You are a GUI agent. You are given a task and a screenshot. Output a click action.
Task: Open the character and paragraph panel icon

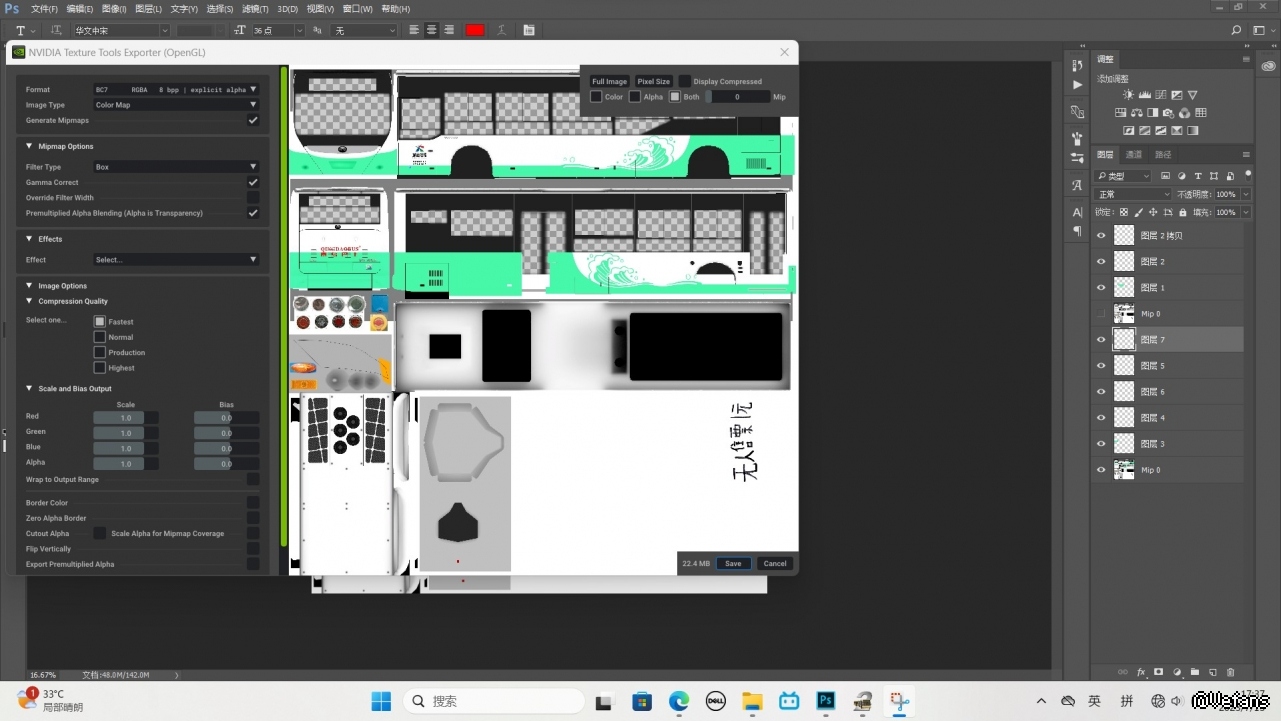(x=529, y=30)
